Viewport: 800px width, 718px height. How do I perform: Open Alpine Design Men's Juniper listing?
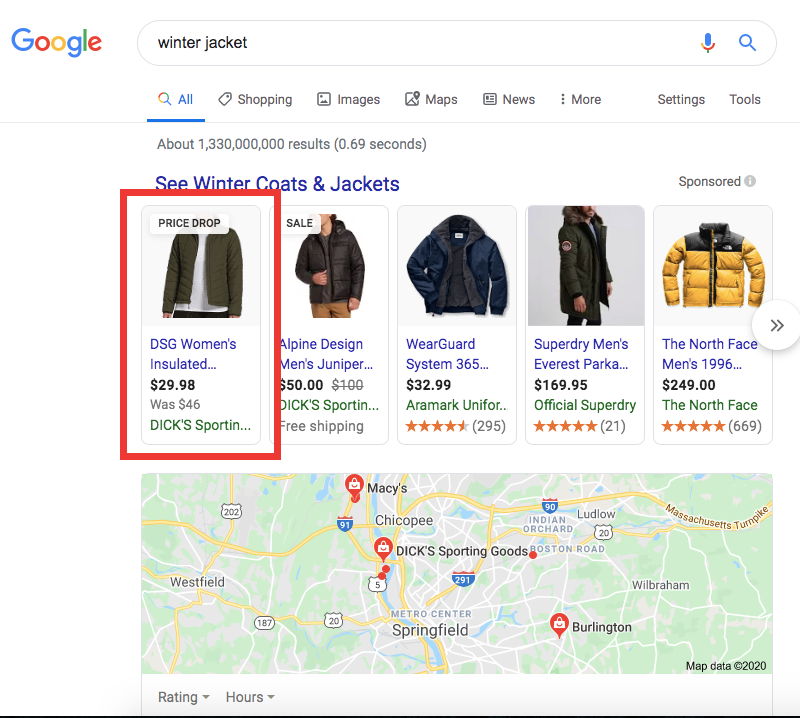coord(326,354)
